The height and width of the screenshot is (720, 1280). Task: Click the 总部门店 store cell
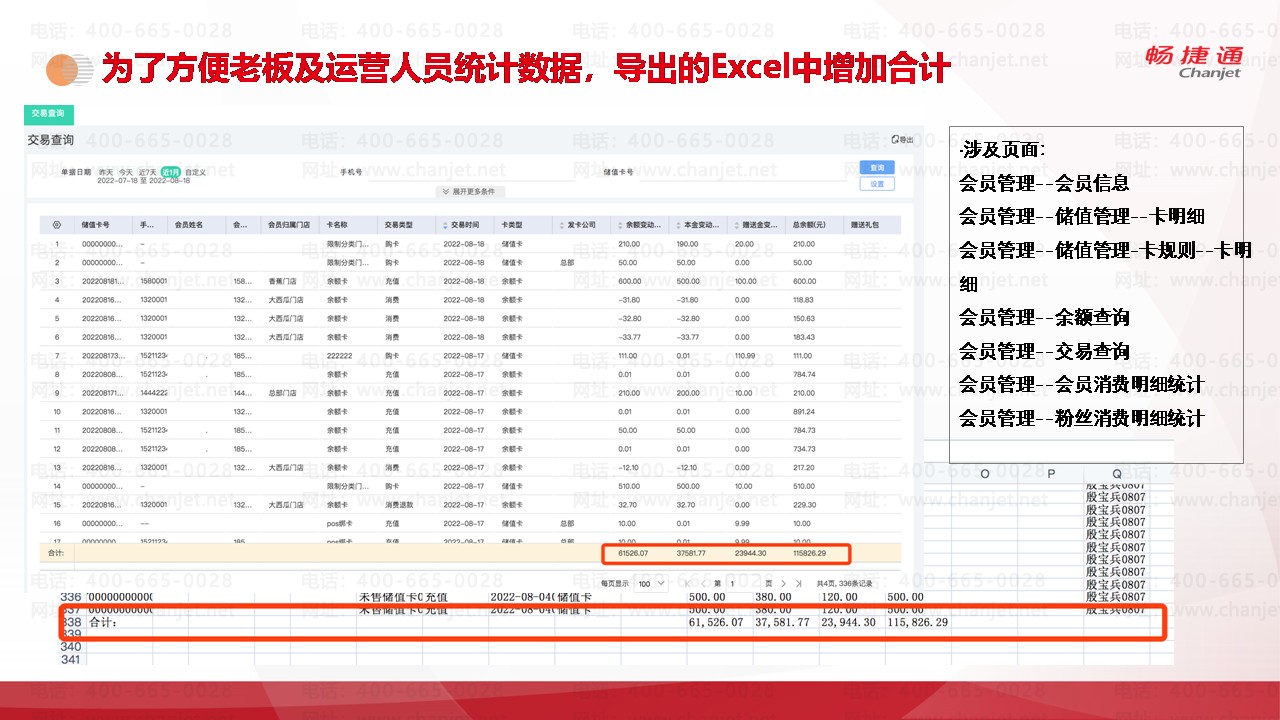point(283,393)
